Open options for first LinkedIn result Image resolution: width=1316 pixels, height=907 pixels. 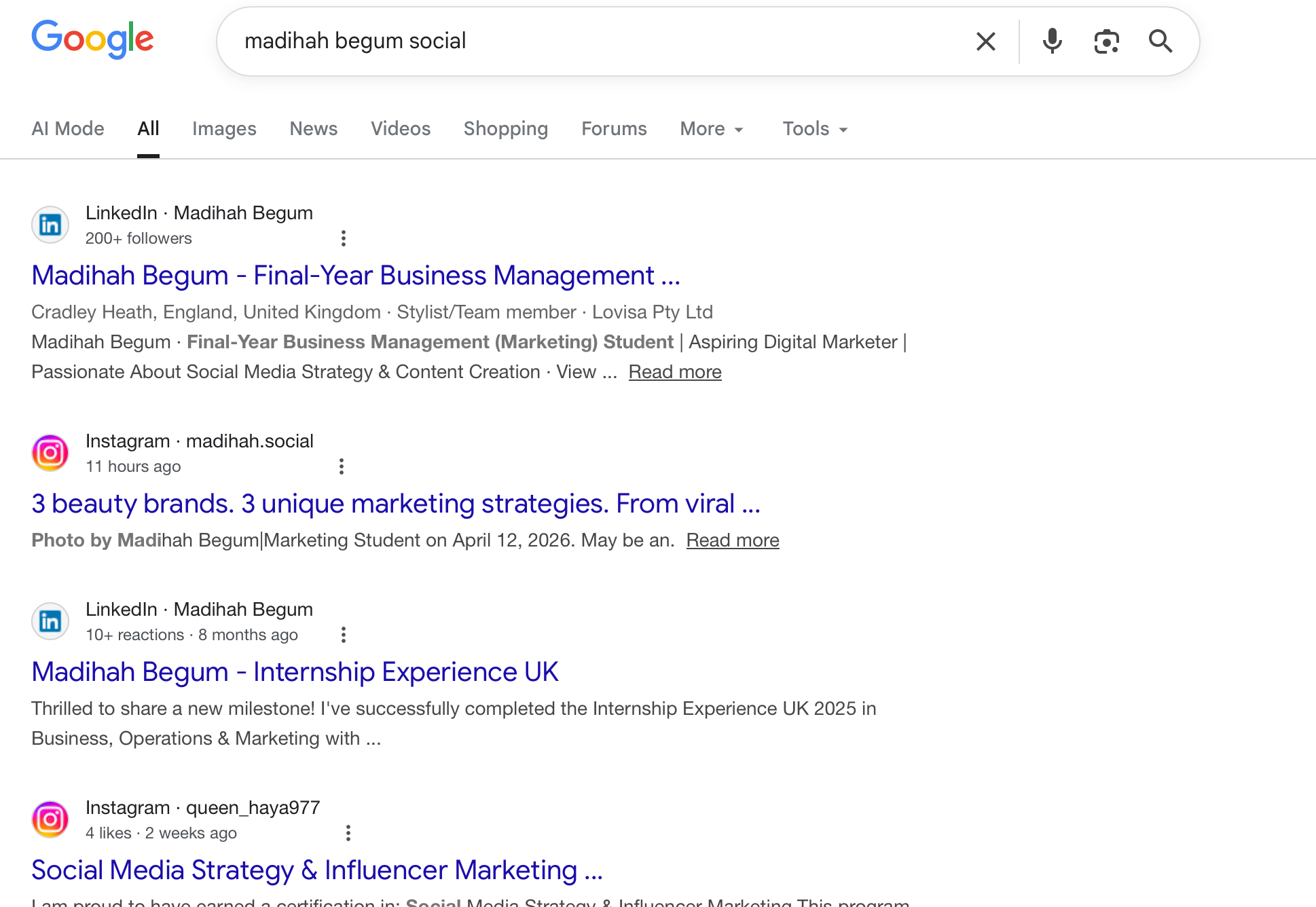tap(344, 238)
